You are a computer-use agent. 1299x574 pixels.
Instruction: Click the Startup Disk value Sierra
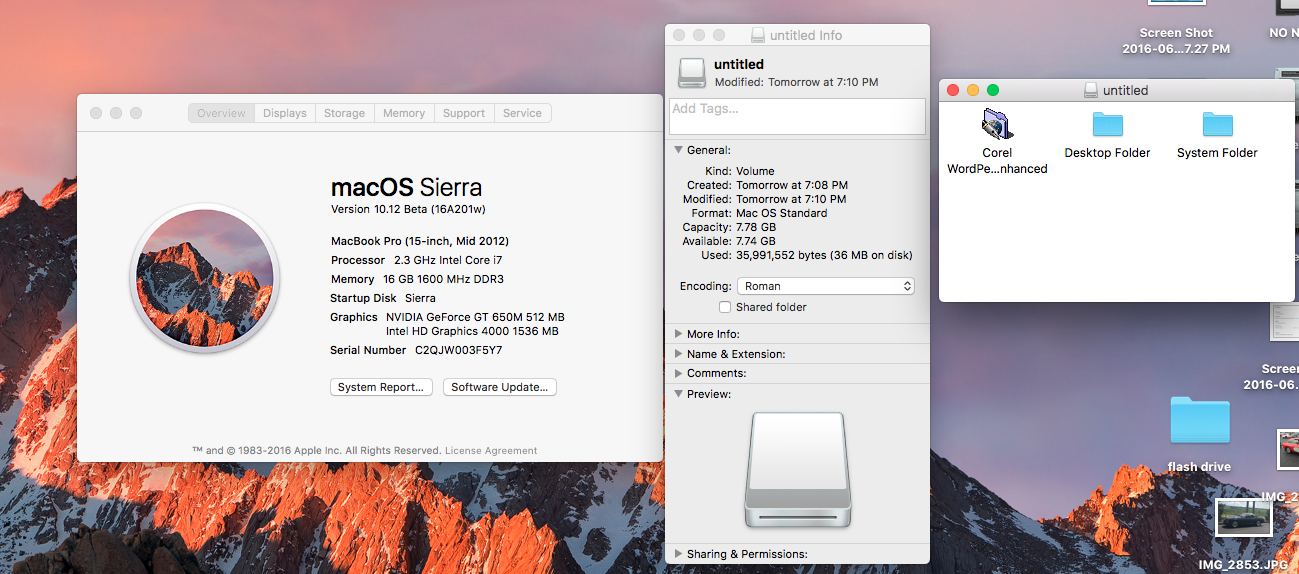(x=420, y=298)
